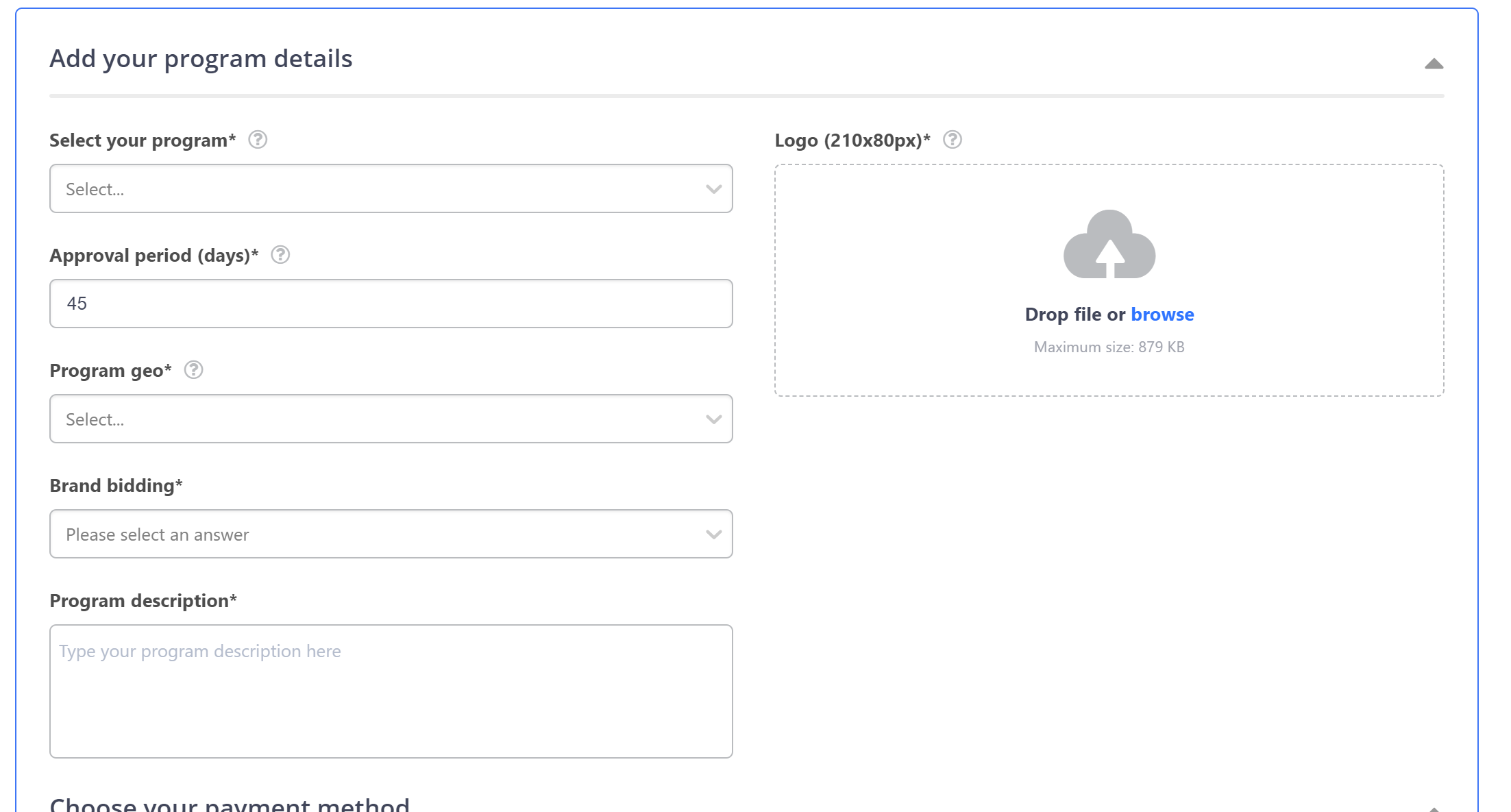Click into the Program description text area

pos(391,691)
